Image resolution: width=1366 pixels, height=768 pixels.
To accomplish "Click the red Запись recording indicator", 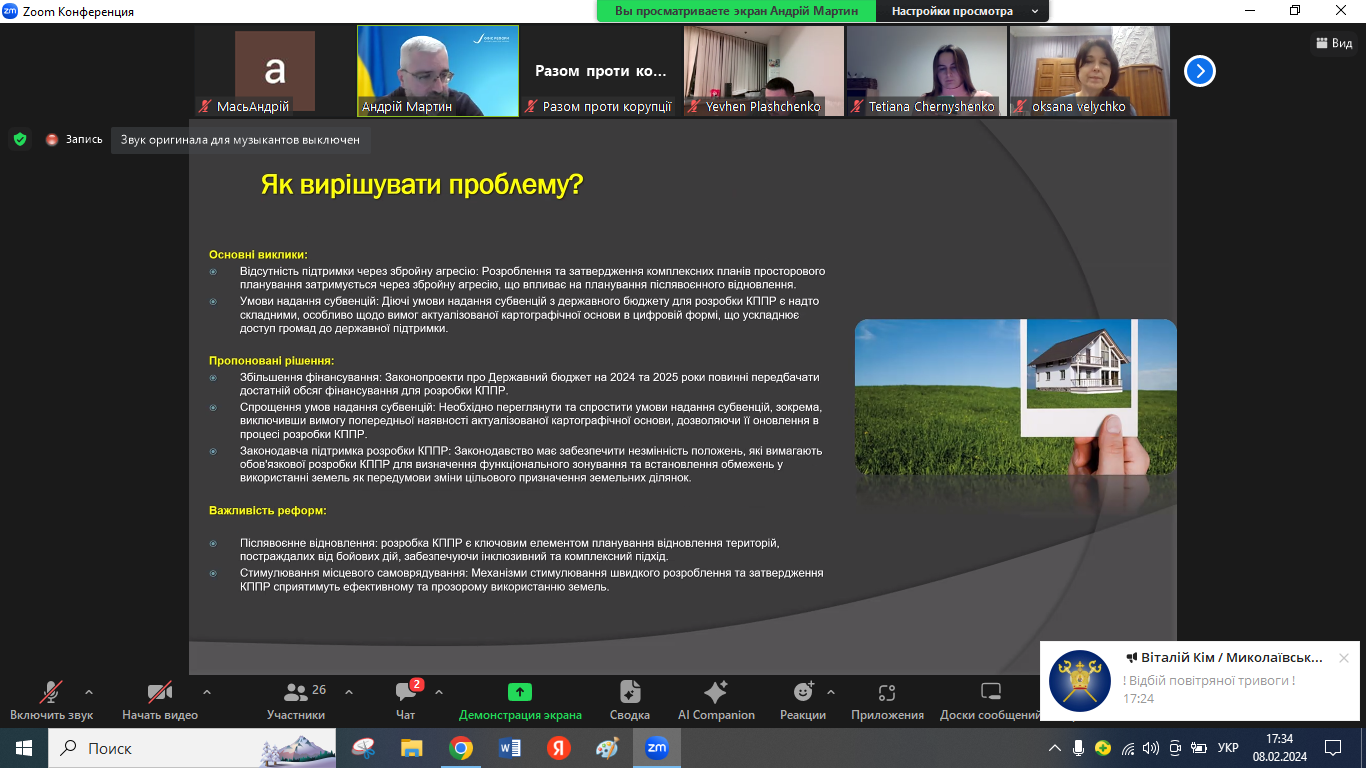I will click(74, 140).
